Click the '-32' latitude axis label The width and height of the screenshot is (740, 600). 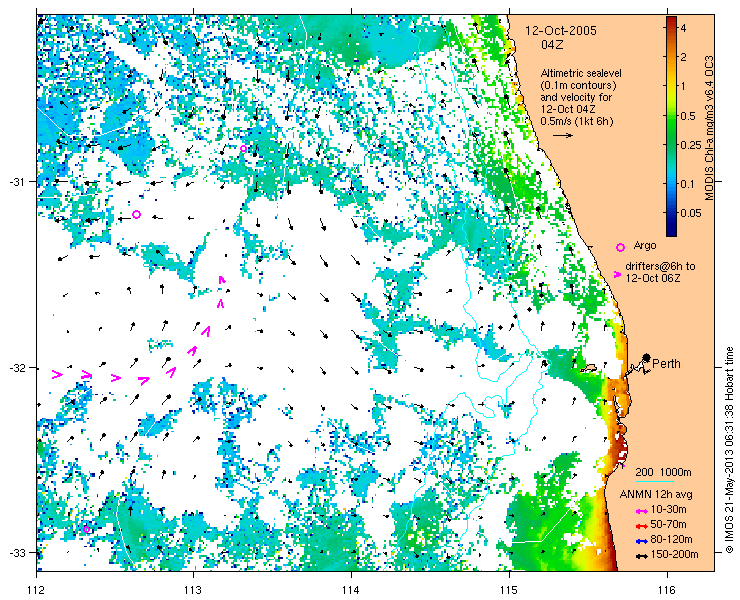[15, 367]
